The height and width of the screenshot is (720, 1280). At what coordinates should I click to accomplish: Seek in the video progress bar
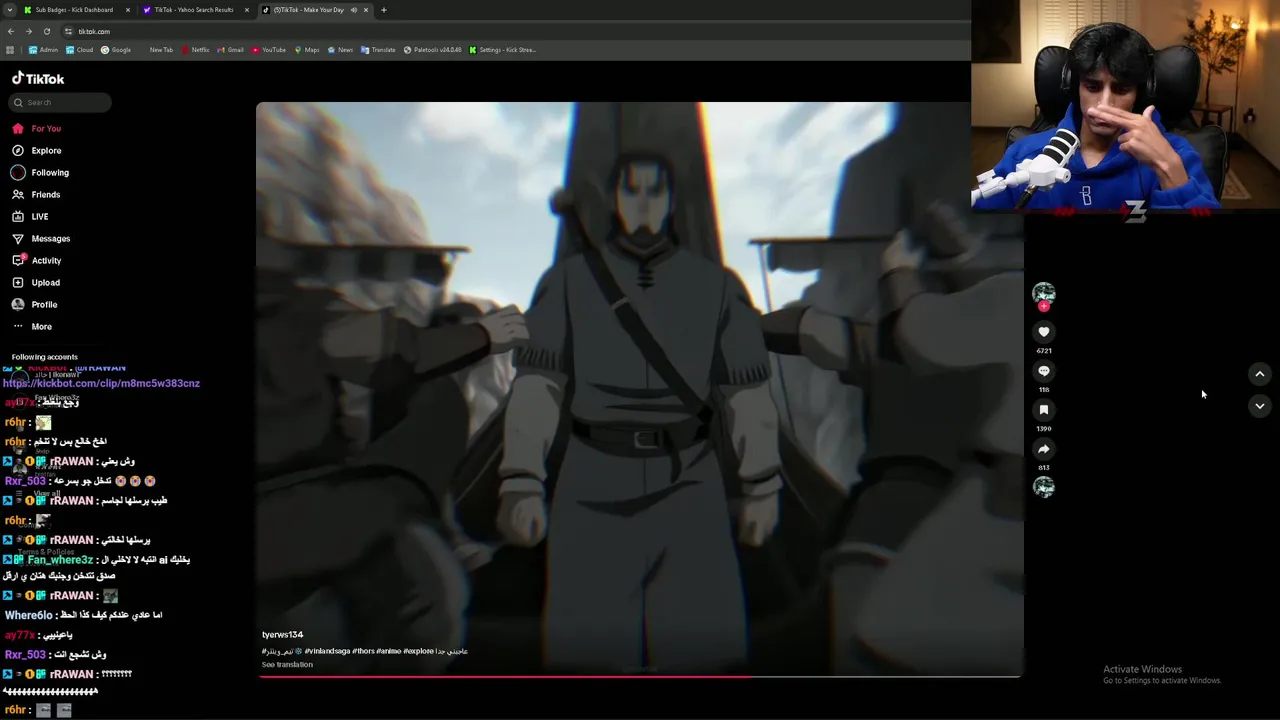[x=640, y=677]
